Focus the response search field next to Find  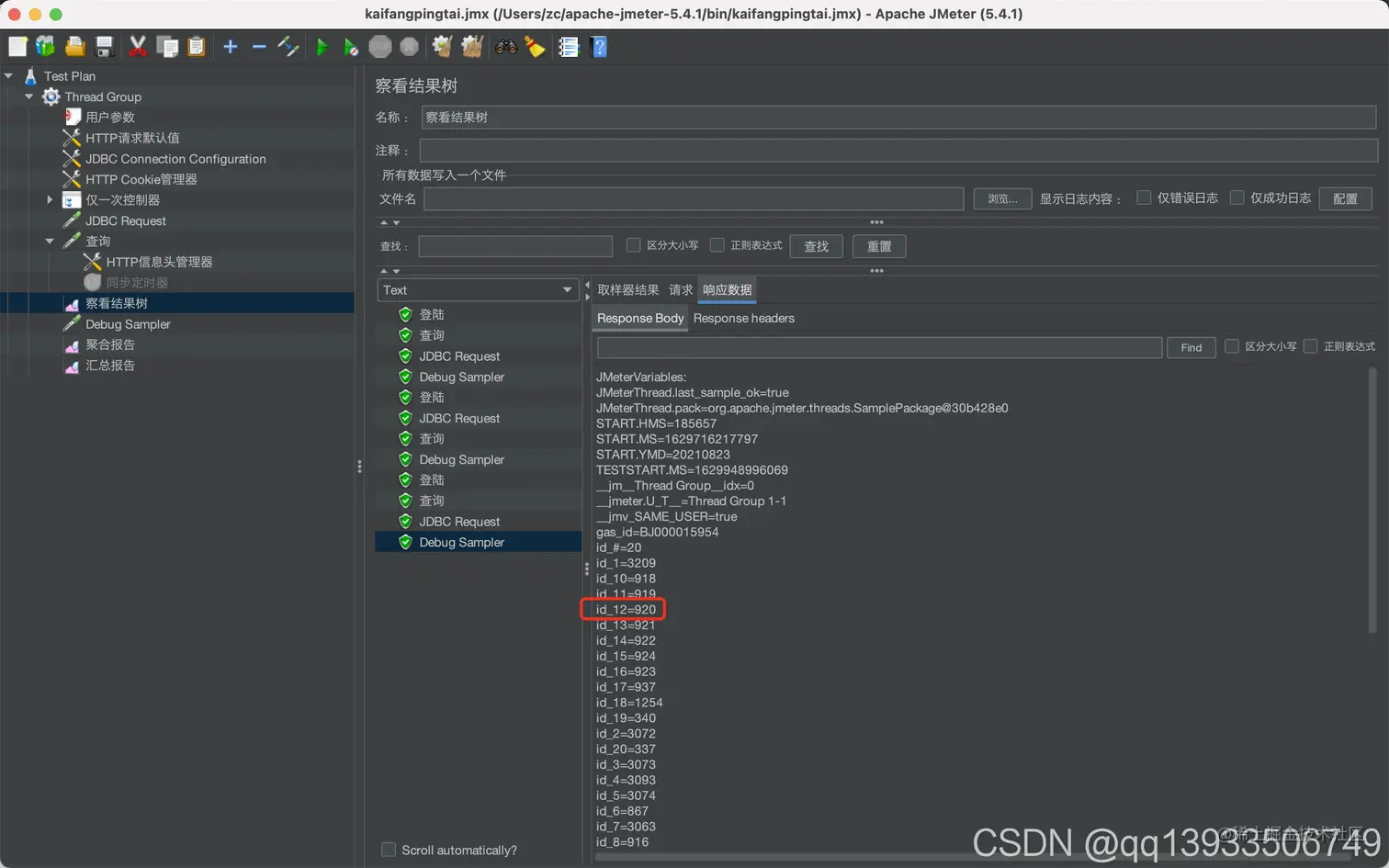[x=879, y=347]
